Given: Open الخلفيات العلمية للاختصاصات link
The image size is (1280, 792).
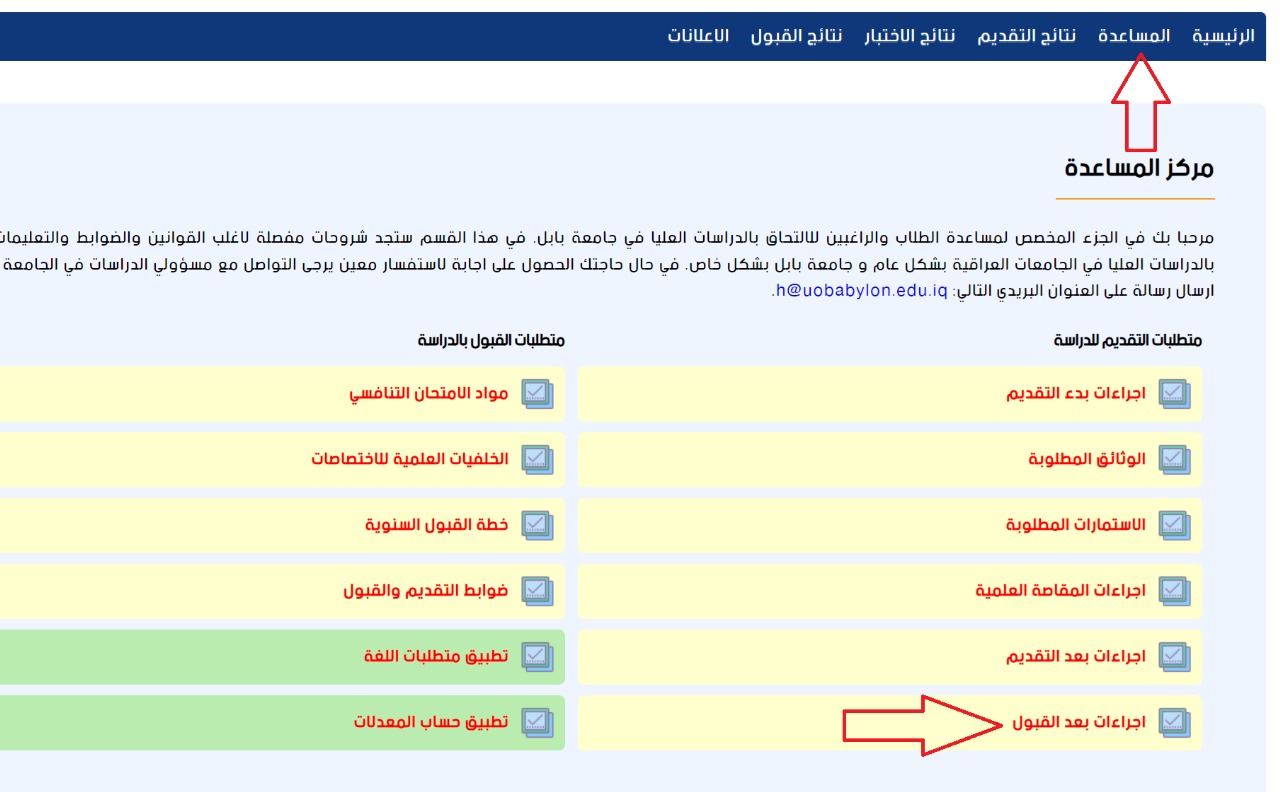Looking at the screenshot, I should [409, 459].
